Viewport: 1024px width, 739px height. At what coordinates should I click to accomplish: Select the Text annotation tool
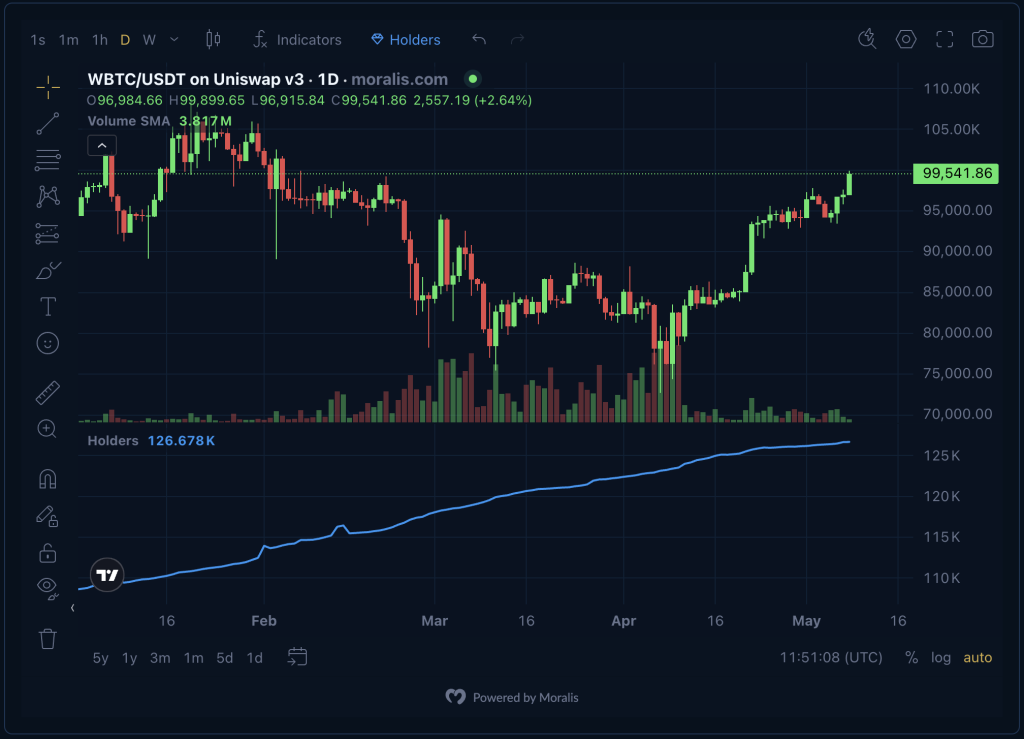pyautogui.click(x=48, y=306)
